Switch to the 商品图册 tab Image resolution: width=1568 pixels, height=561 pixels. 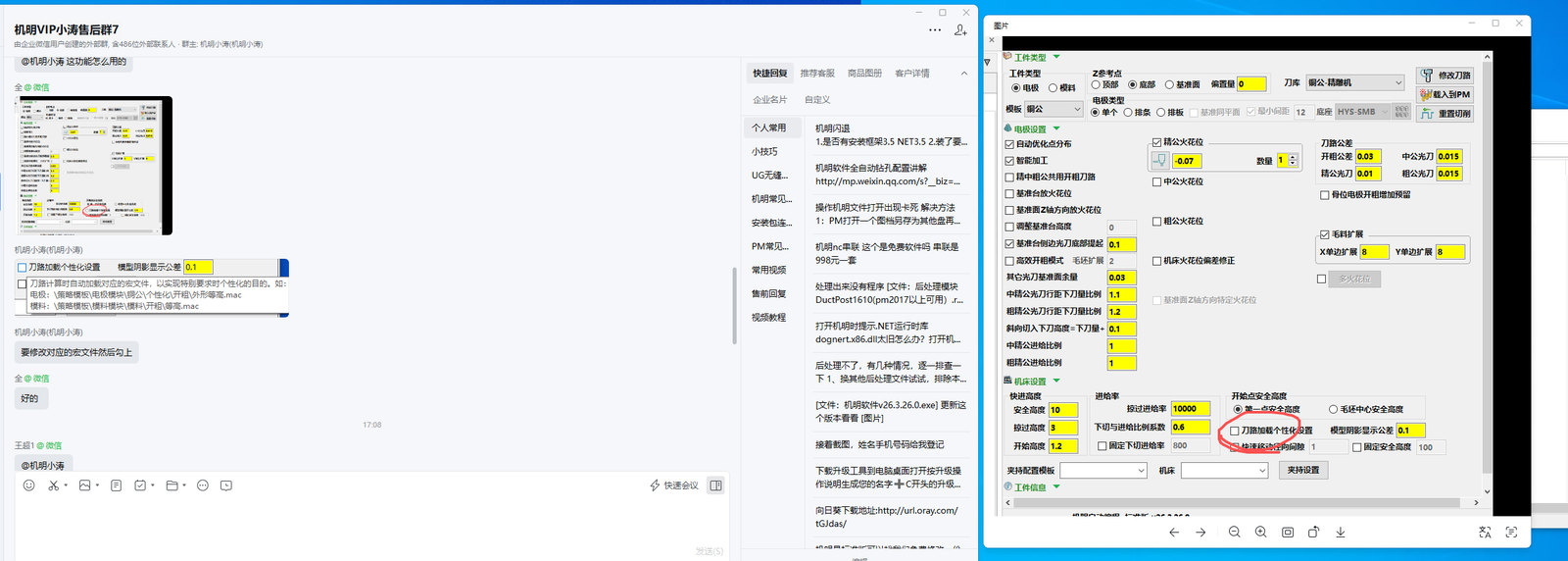864,74
